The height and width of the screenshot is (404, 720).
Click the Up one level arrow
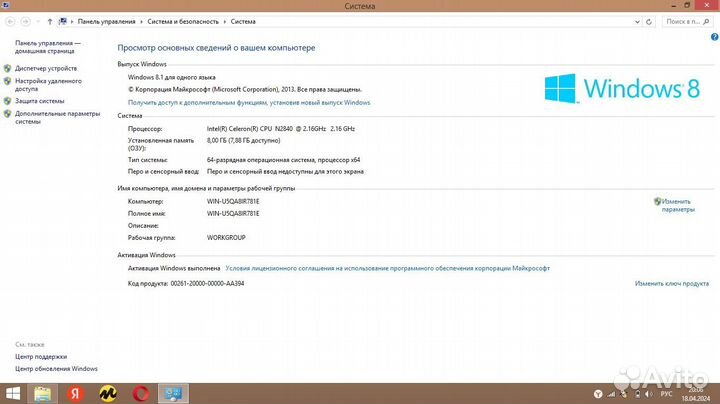pos(49,20)
